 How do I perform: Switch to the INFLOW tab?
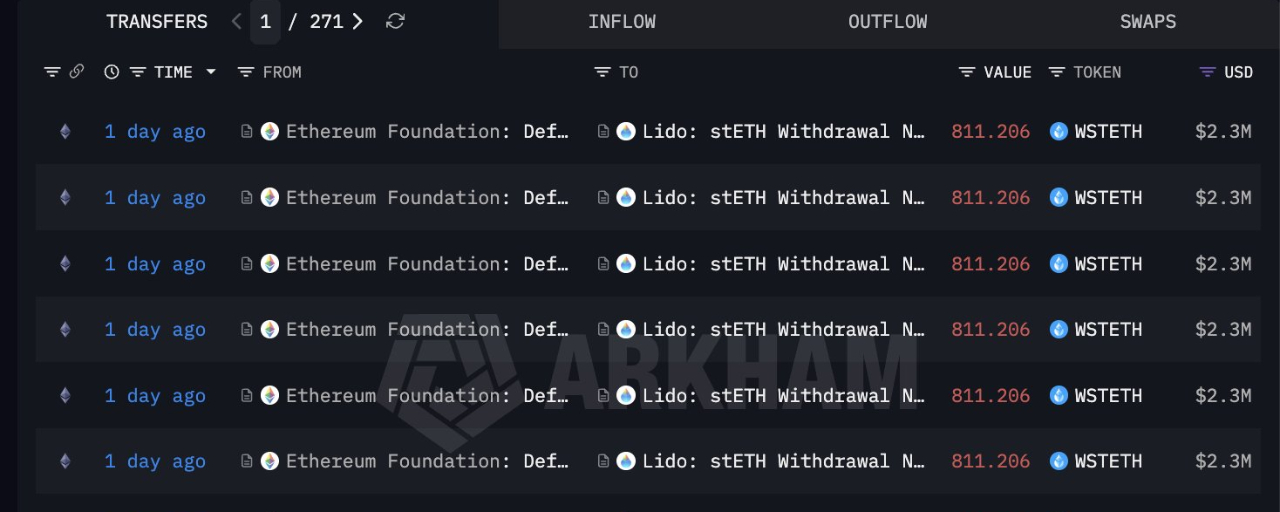[x=622, y=22]
